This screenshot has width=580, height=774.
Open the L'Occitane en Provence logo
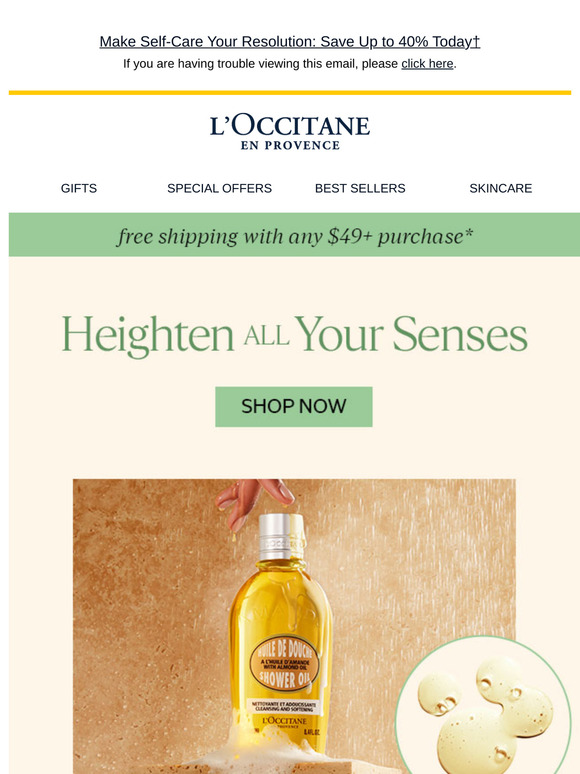click(x=290, y=132)
